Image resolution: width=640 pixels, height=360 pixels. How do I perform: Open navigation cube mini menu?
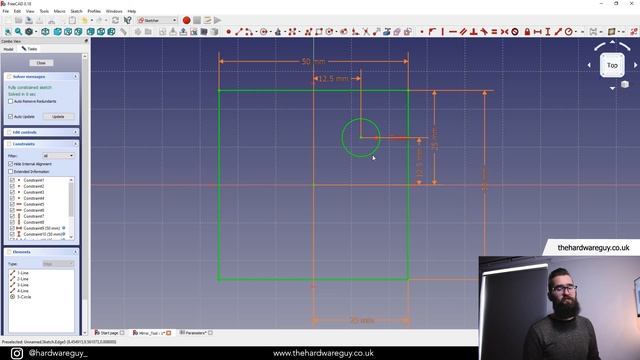pyautogui.click(x=624, y=84)
